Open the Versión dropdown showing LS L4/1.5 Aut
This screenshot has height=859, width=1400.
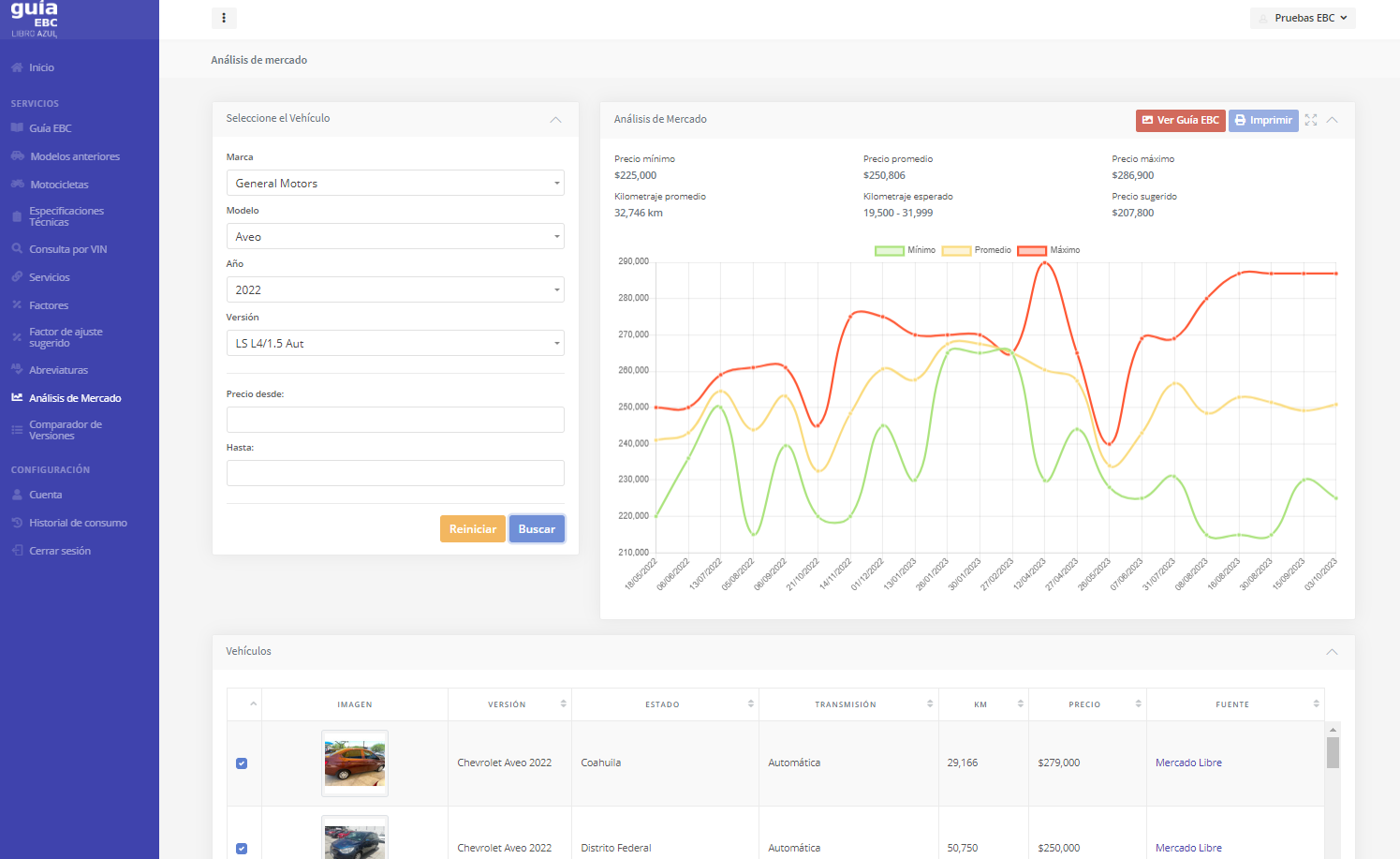pyautogui.click(x=394, y=344)
